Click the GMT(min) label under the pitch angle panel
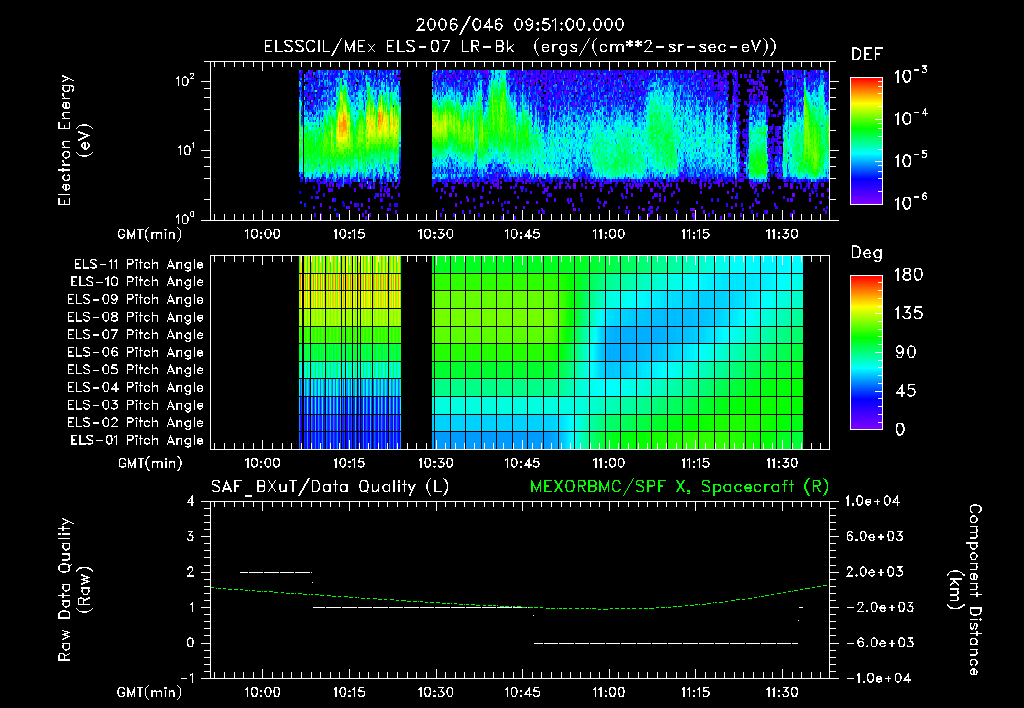Screen dimensions: 1024x708 pos(150,463)
